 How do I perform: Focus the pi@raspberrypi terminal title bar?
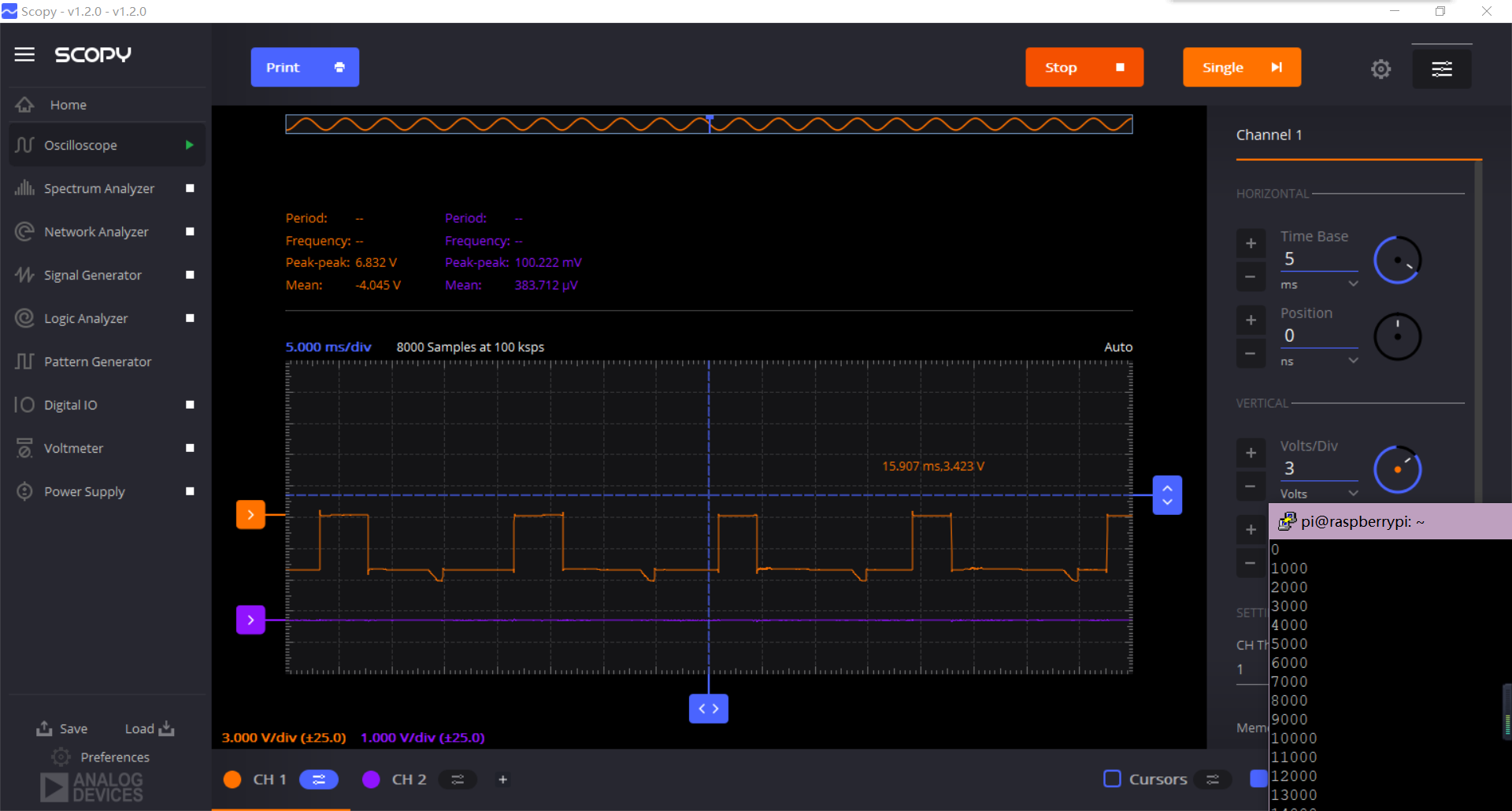coord(1391,521)
